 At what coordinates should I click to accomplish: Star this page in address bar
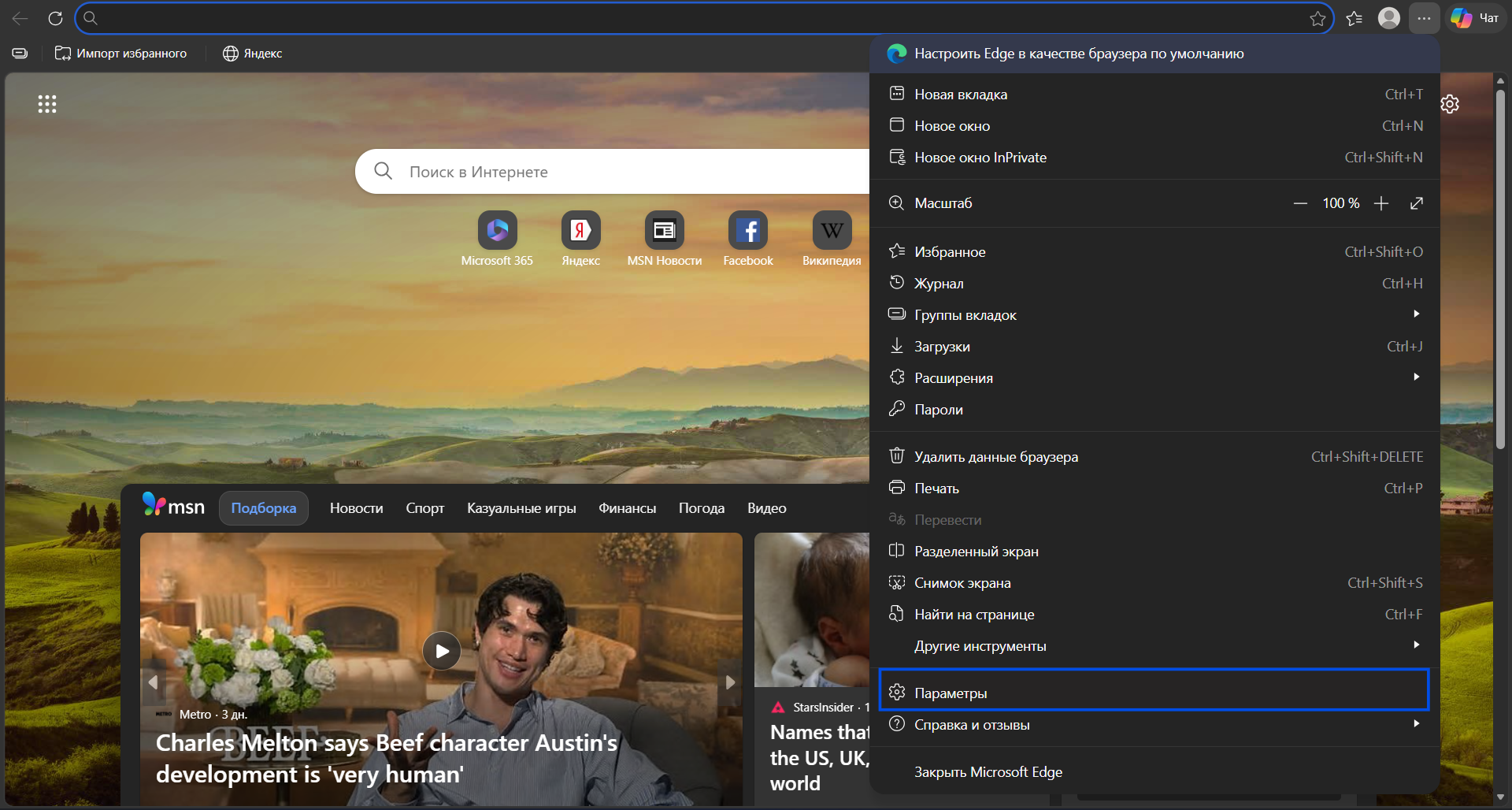(x=1317, y=19)
